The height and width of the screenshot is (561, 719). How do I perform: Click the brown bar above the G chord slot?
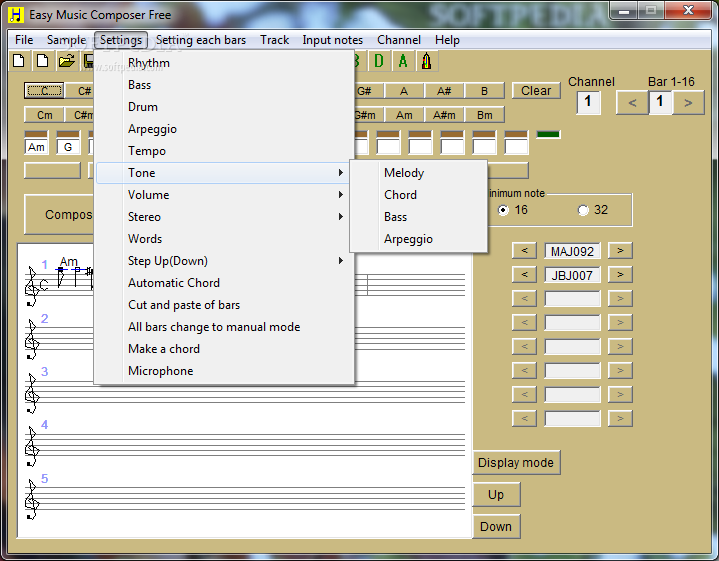tap(68, 134)
